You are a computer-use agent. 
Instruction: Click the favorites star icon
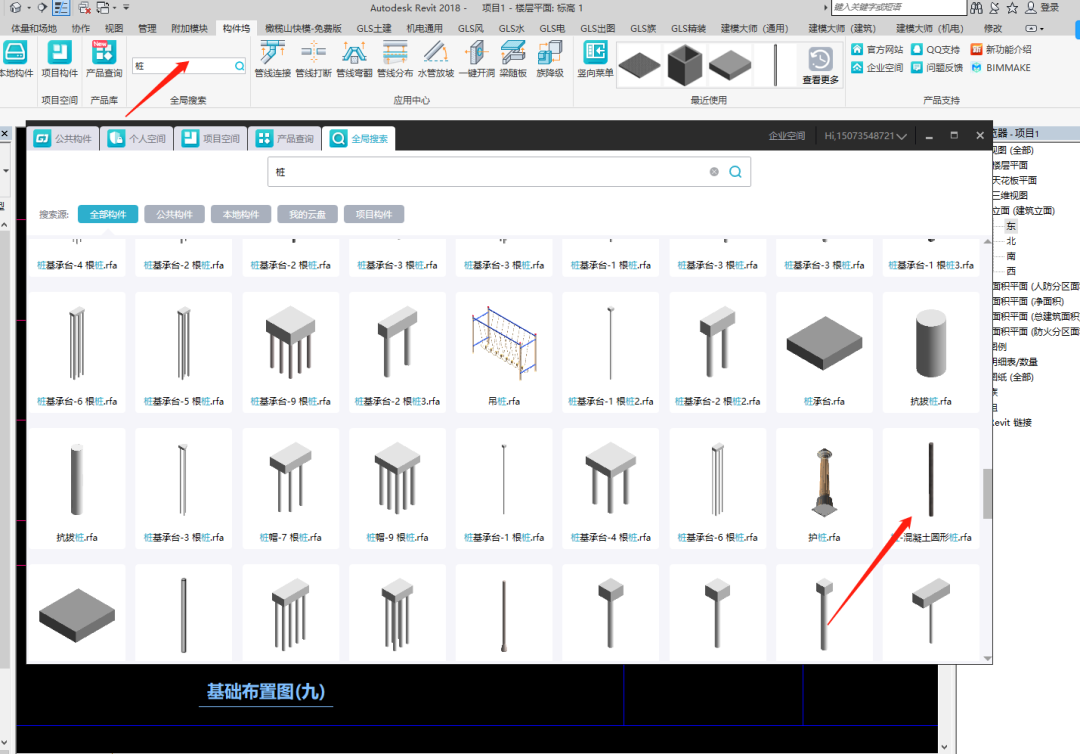click(x=1012, y=8)
